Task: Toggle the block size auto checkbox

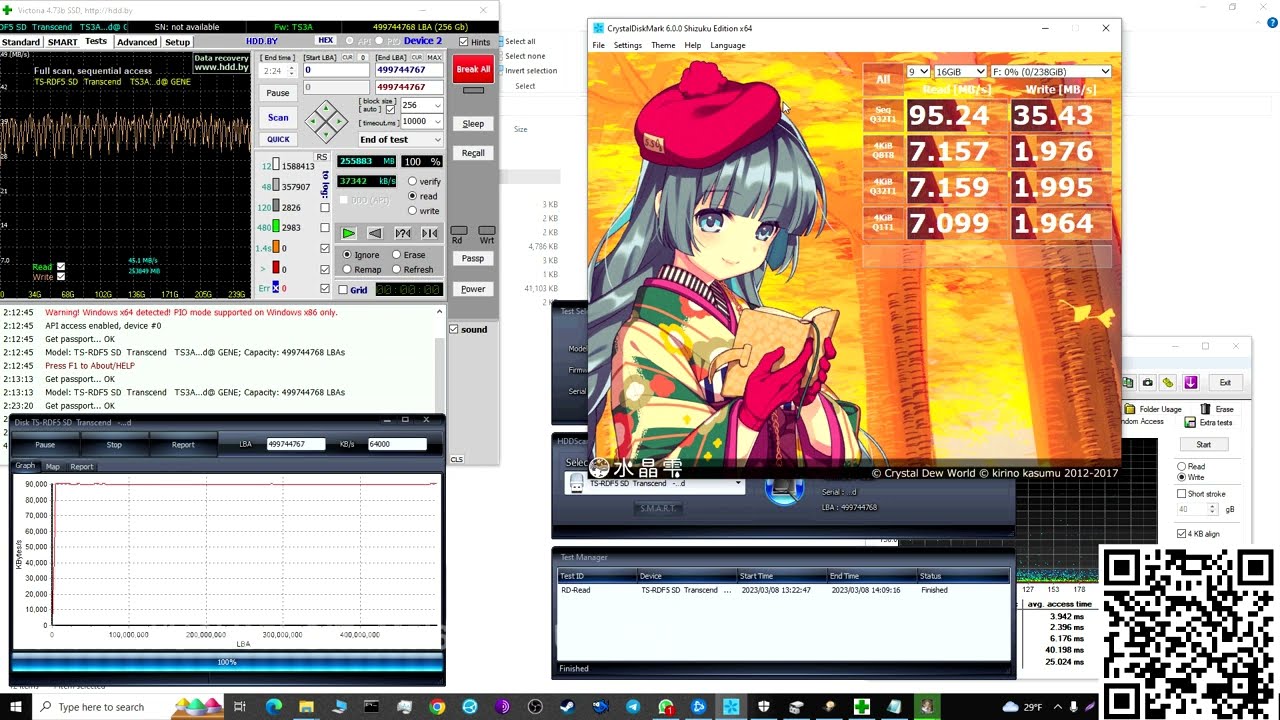Action: (390, 109)
